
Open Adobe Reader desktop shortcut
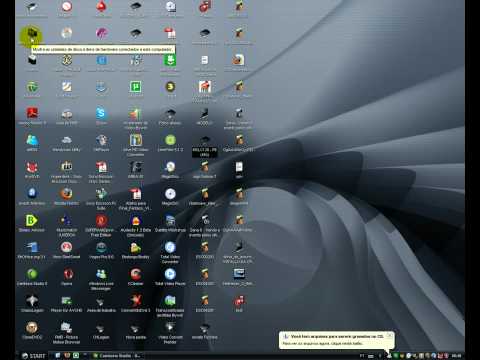coord(32,116)
